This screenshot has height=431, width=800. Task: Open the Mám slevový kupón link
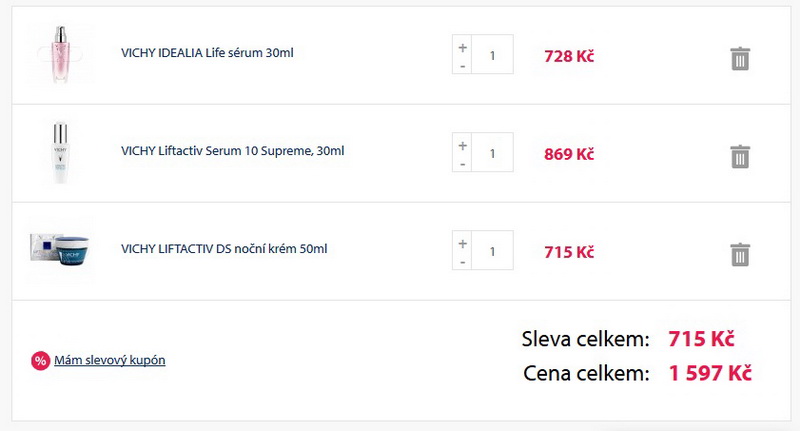pos(110,360)
